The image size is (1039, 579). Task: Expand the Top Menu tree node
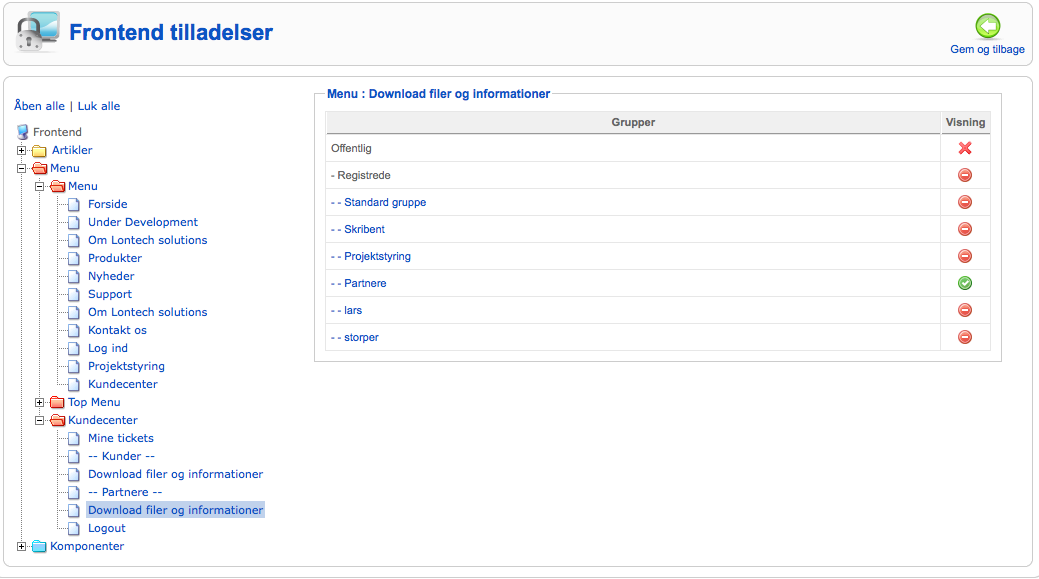coord(40,403)
